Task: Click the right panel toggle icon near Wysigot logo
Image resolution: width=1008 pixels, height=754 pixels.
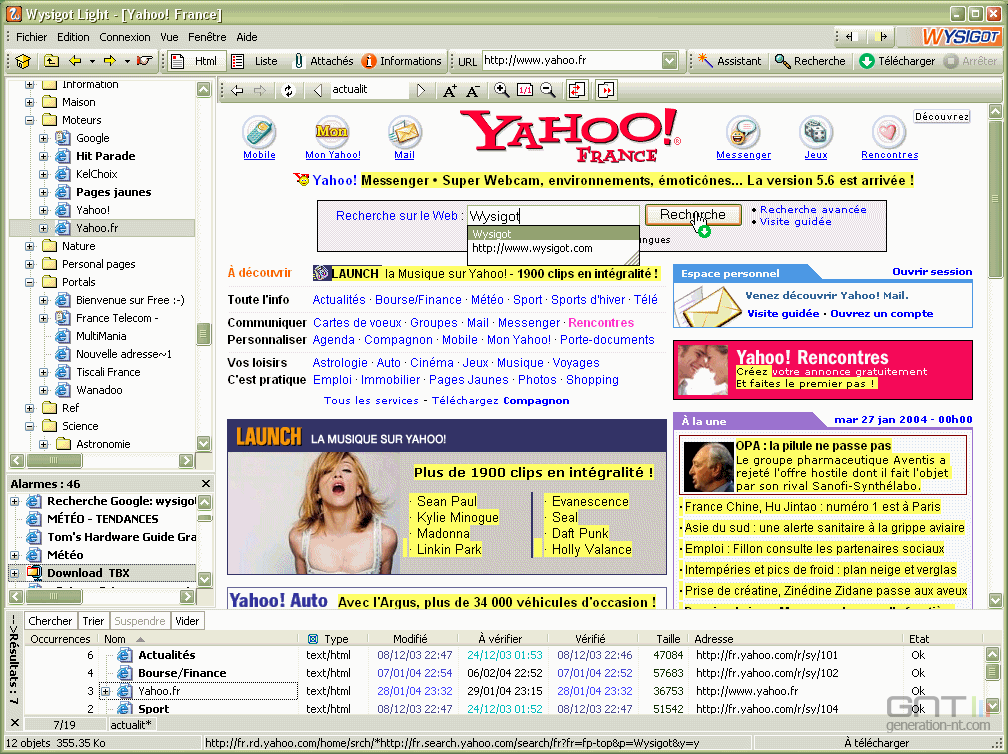Action: (883, 37)
